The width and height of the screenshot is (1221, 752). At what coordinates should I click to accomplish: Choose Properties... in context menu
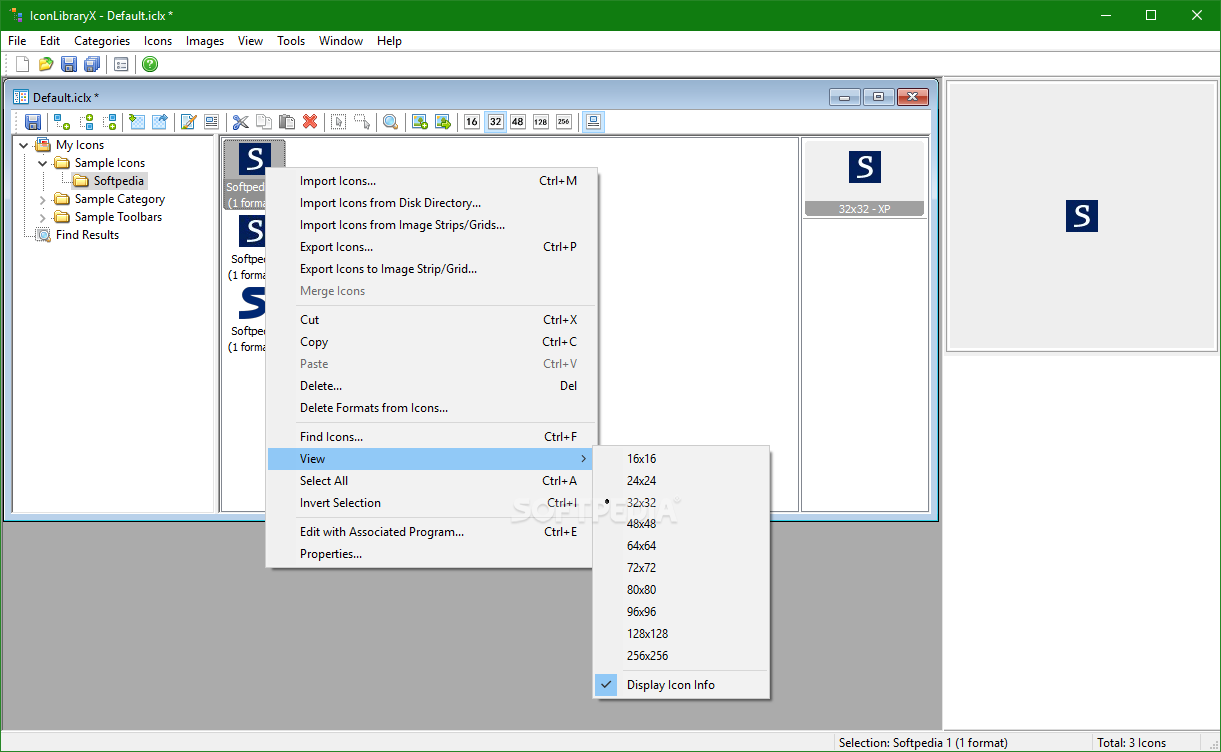431,554
